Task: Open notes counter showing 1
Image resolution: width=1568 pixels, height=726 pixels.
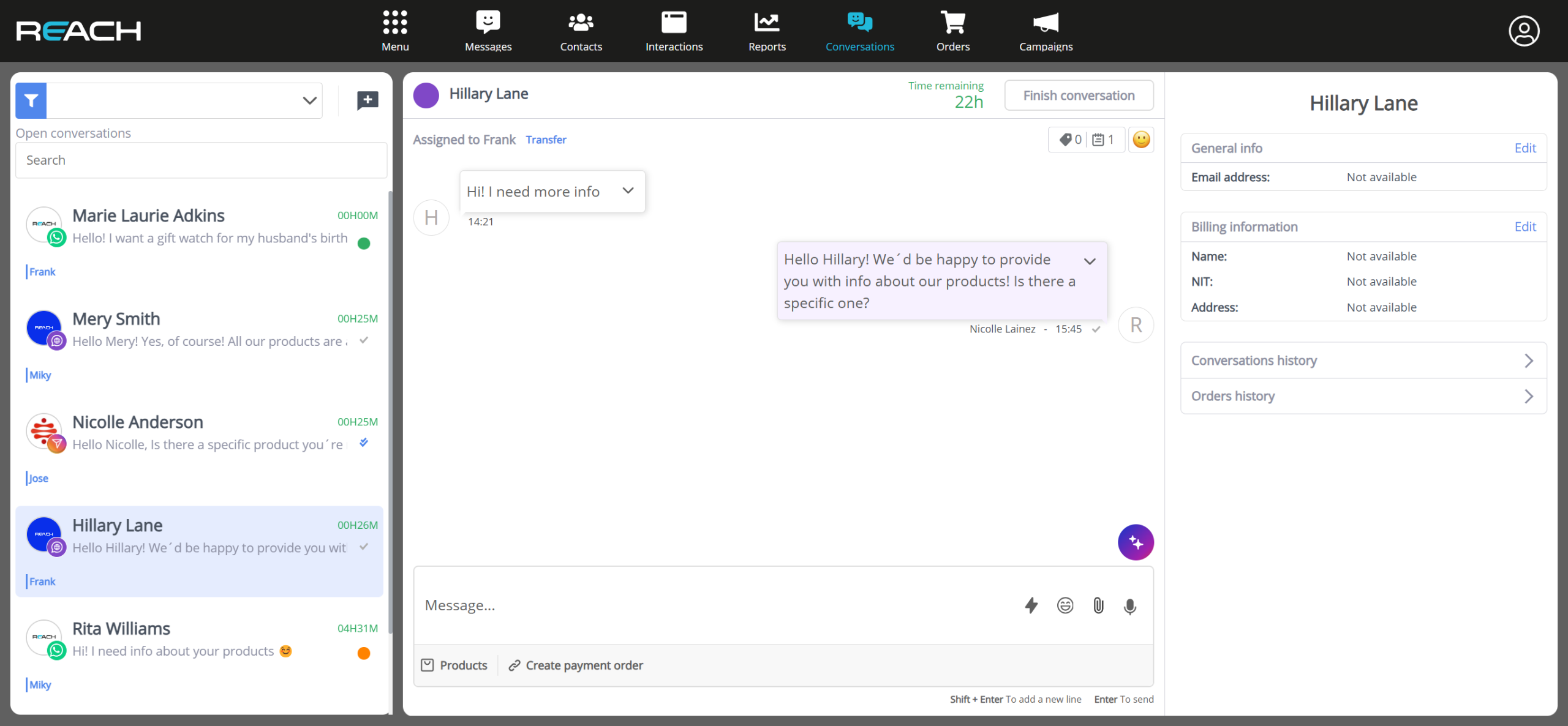Action: (1104, 140)
